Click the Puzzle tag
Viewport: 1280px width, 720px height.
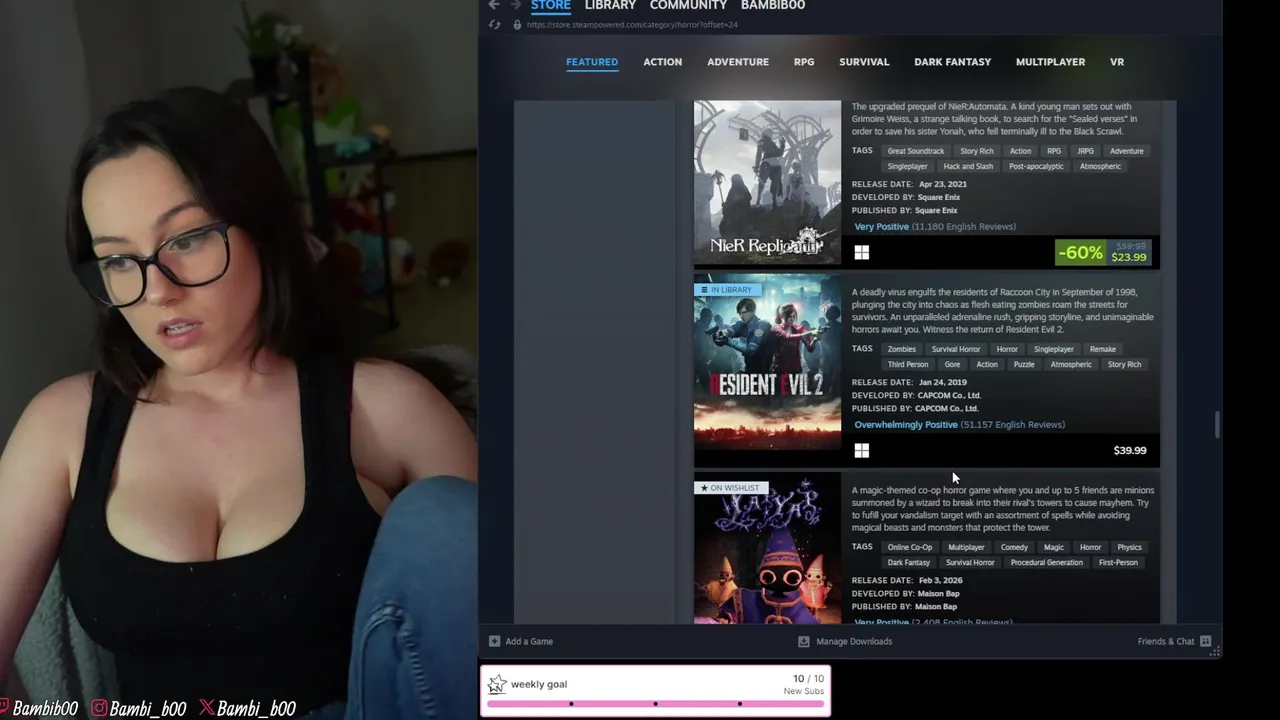point(1024,364)
